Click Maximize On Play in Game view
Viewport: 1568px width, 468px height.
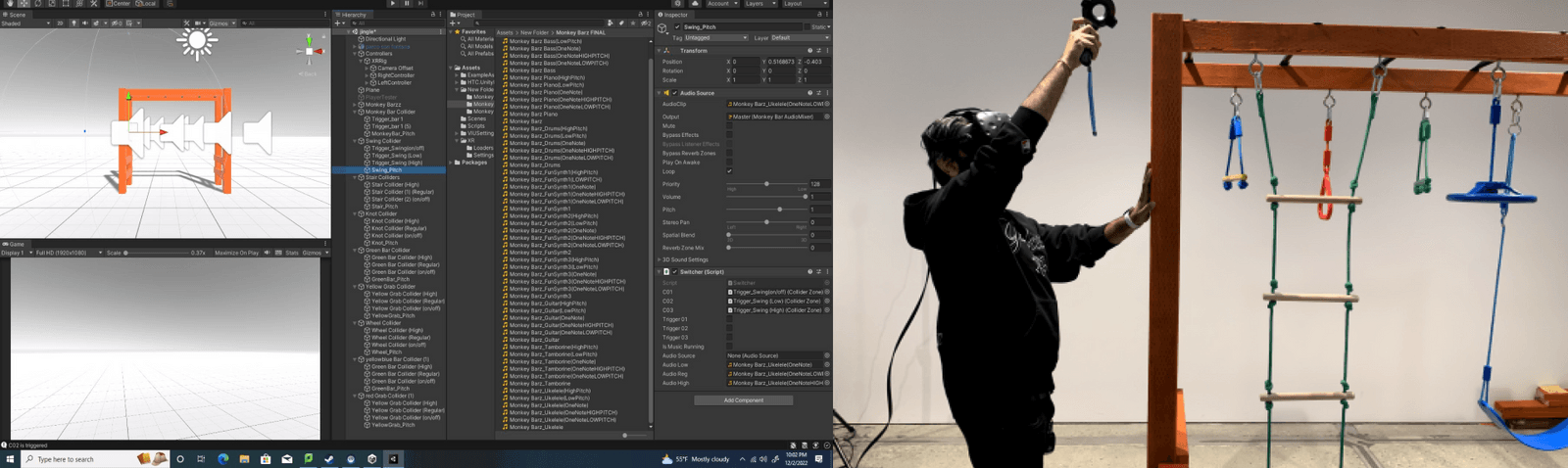click(237, 253)
